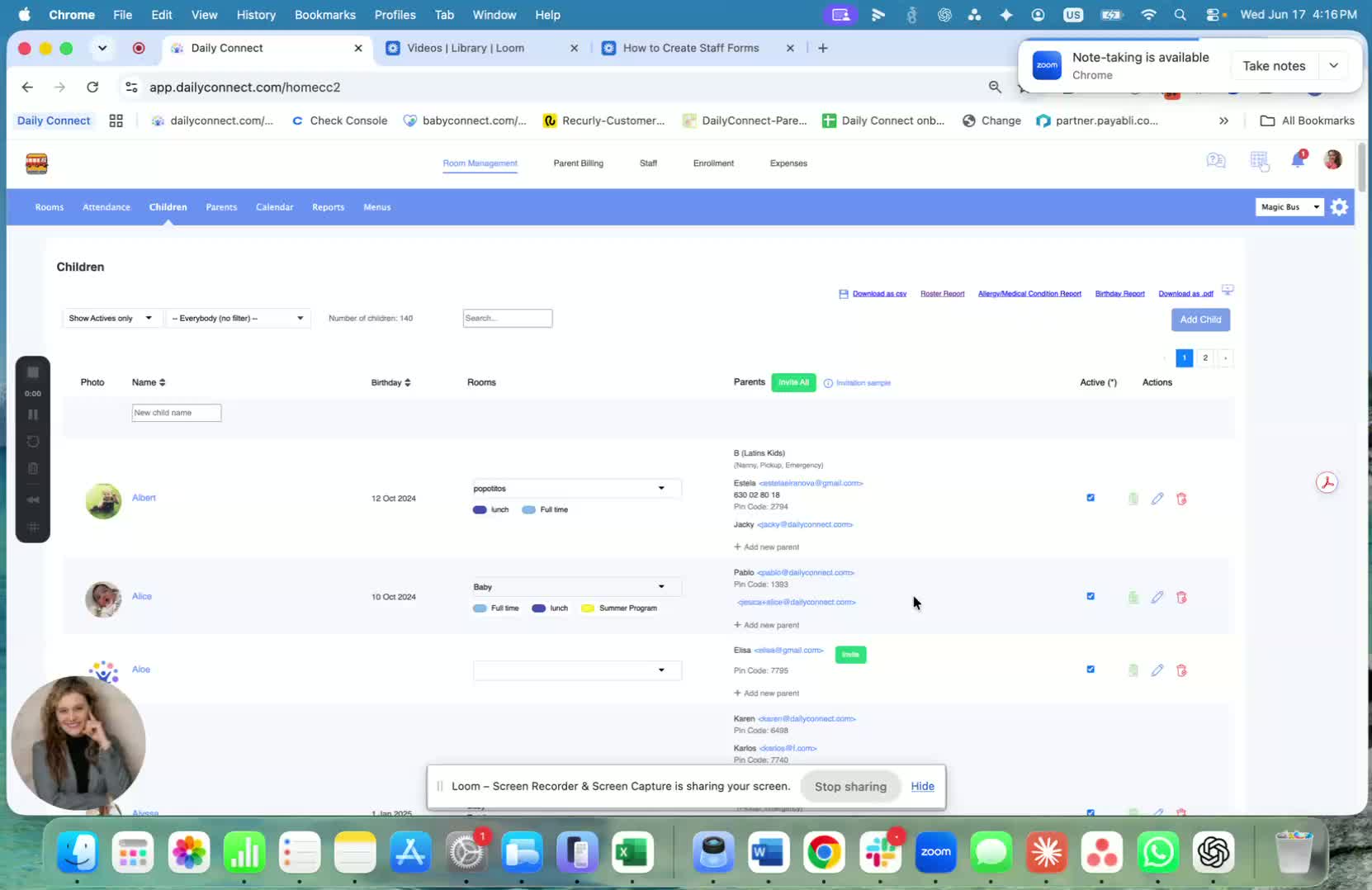Open the Excel app in the Dock

click(x=632, y=852)
